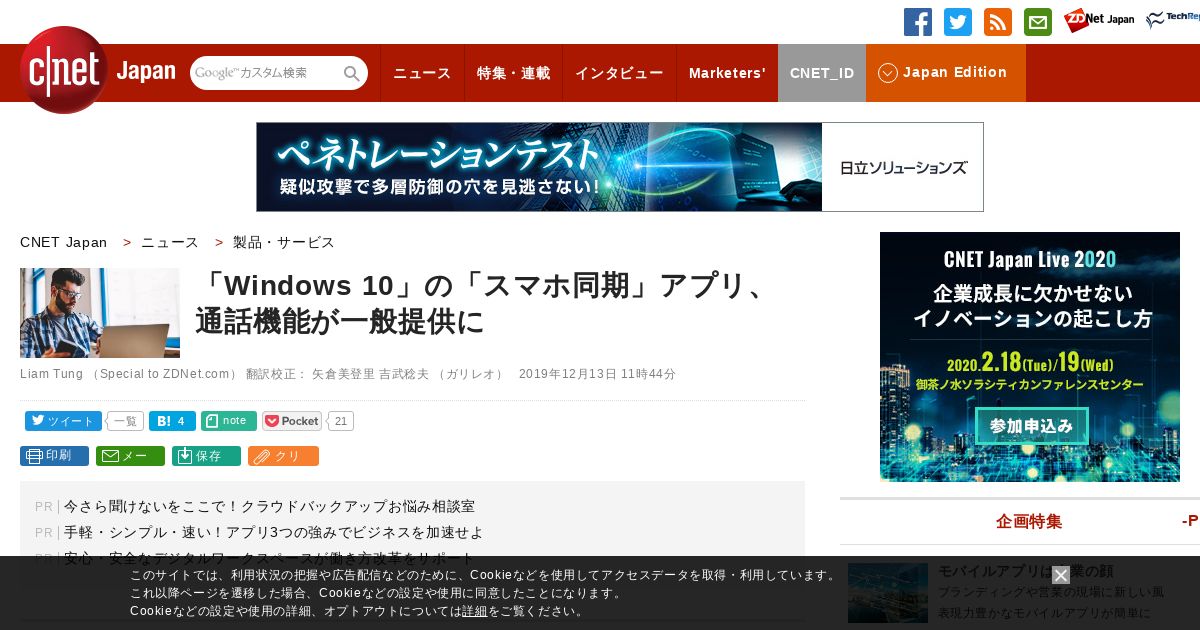Click 参加申込み button in the ad
The height and width of the screenshot is (630, 1200).
tap(1030, 426)
